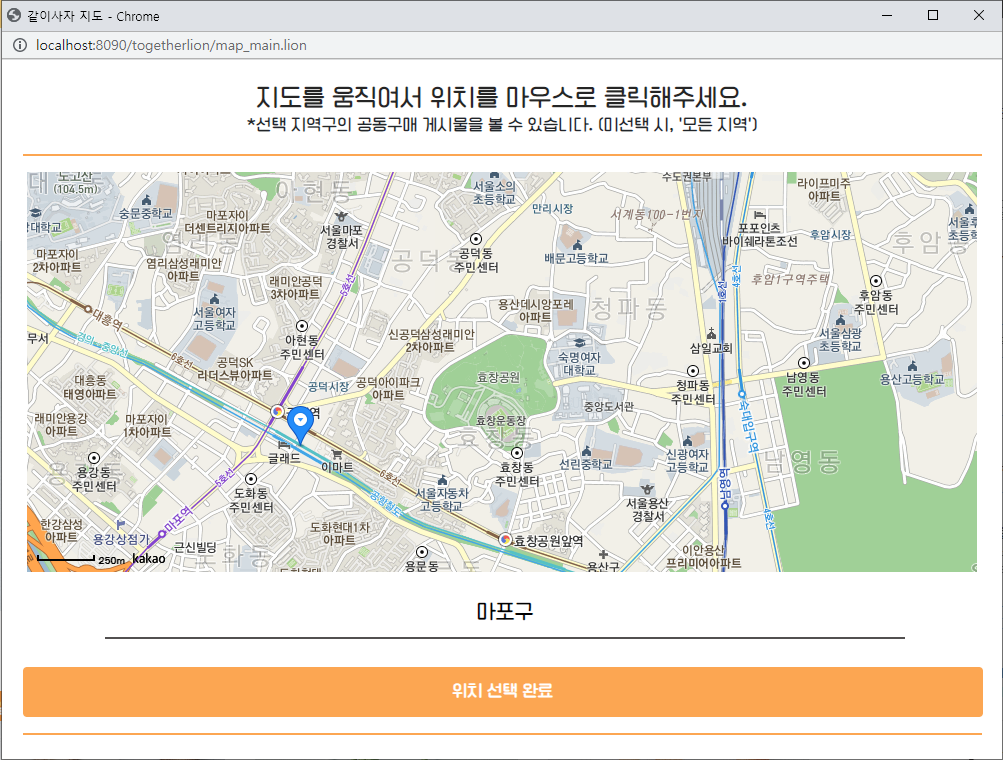Click the 효창공원 label on the map
The width and height of the screenshot is (1003, 760).
[x=498, y=377]
